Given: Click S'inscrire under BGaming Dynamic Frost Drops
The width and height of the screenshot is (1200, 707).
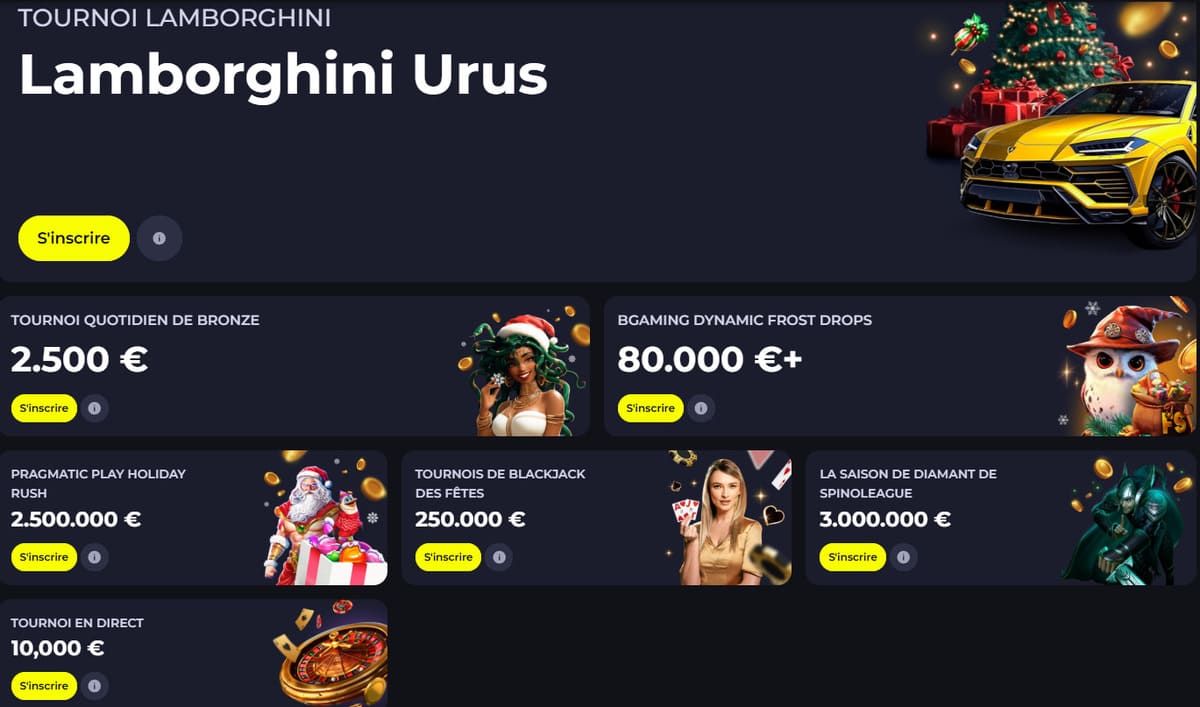Looking at the screenshot, I should tap(651, 408).
